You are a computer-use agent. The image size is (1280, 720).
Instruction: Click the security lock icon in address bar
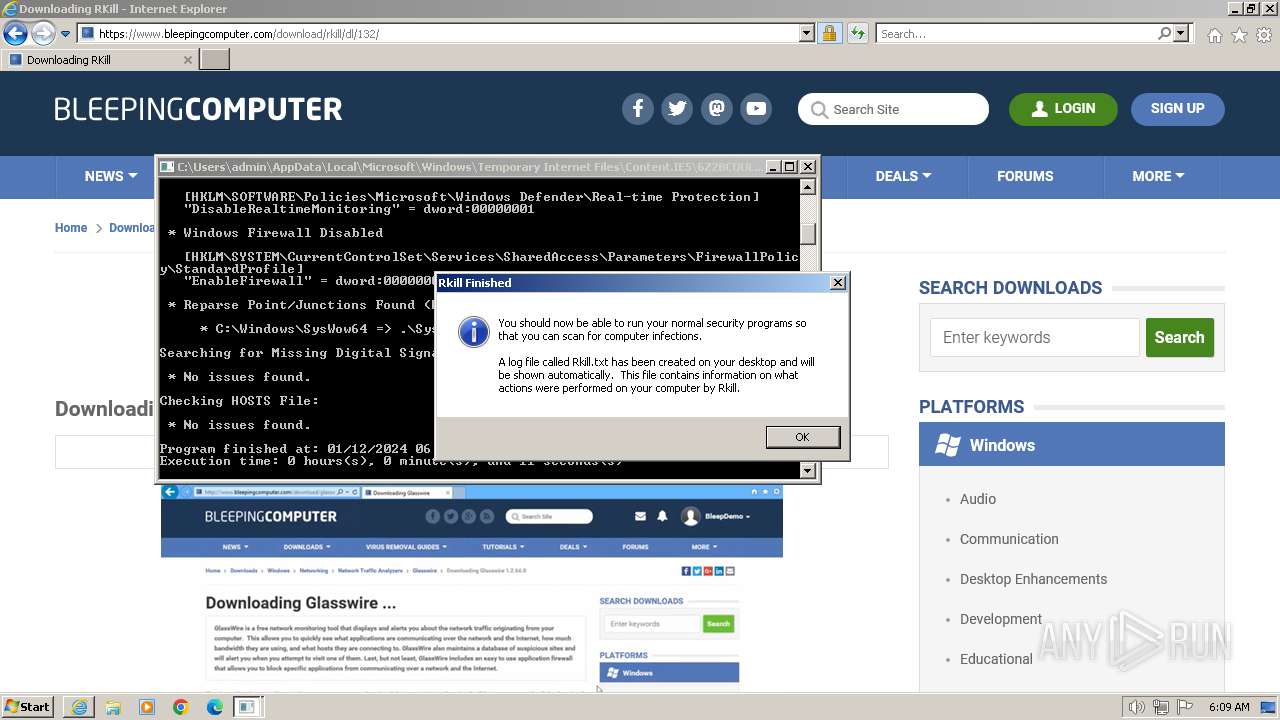pyautogui.click(x=829, y=34)
